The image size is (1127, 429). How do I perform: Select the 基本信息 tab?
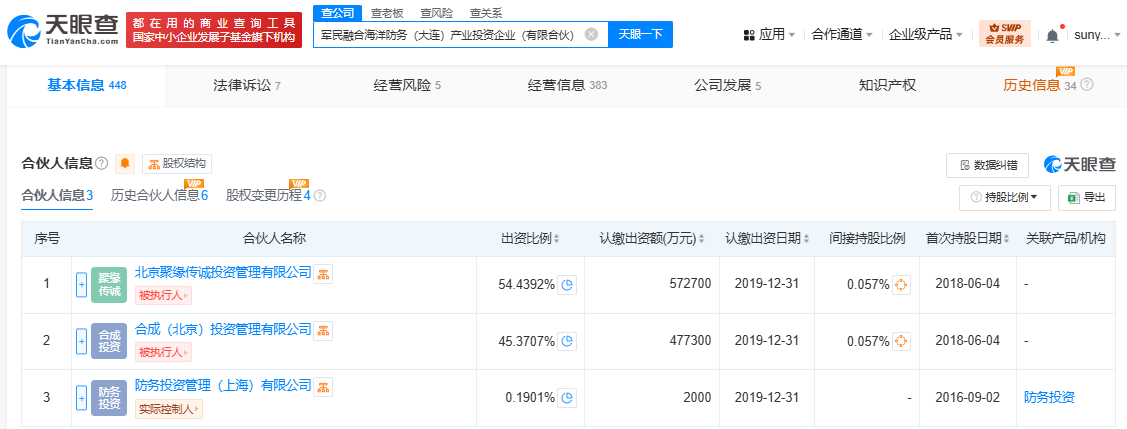click(x=87, y=86)
